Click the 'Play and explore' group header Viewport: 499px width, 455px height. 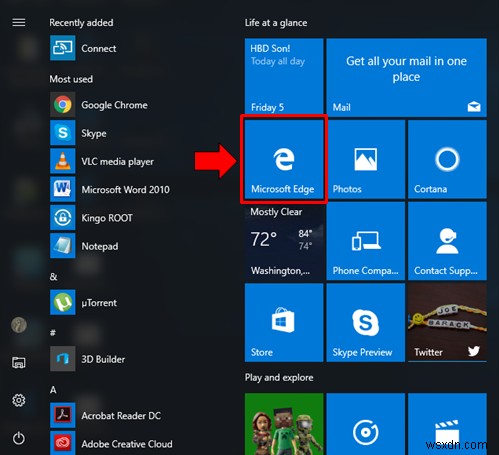click(279, 378)
